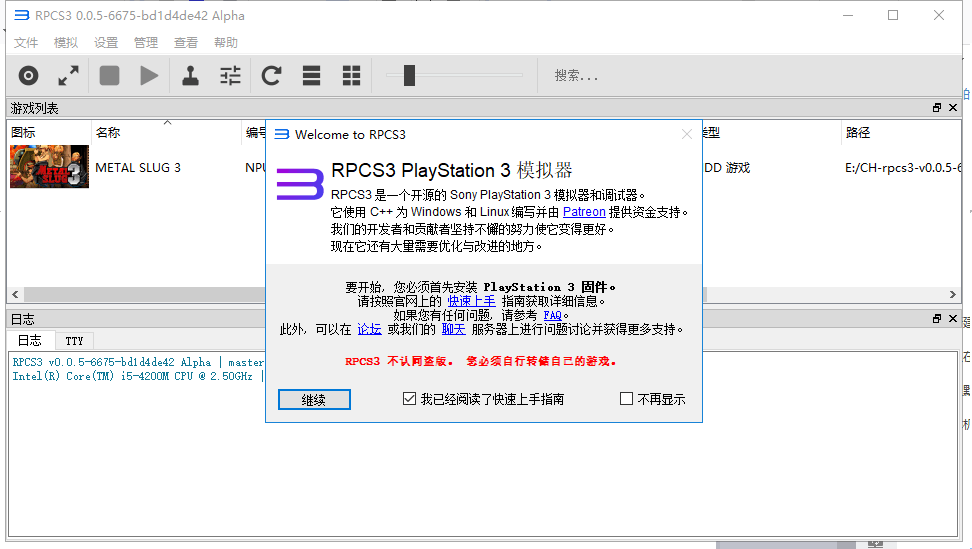This screenshot has height=549, width=972.
Task: Open the 设置 menu
Action: (x=106, y=43)
